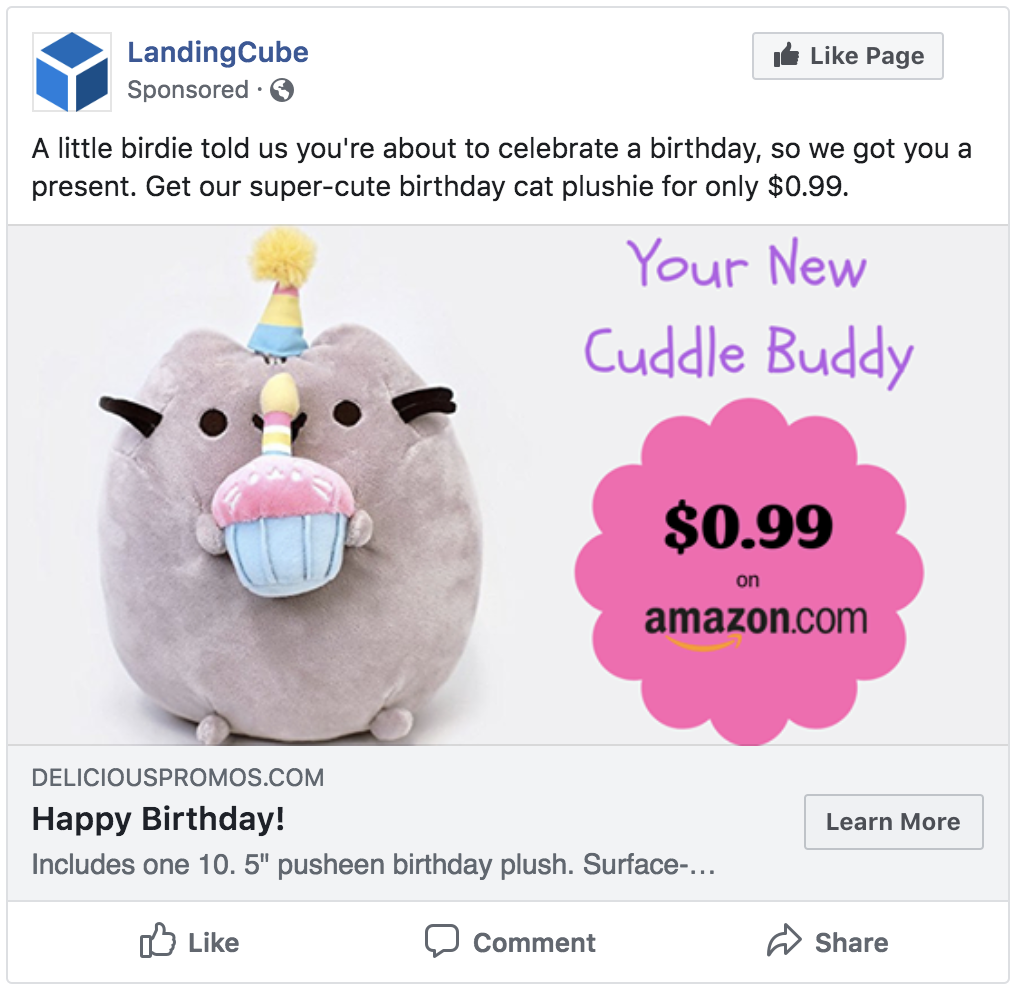
Task: Click the Comment label text
Action: tap(534, 942)
